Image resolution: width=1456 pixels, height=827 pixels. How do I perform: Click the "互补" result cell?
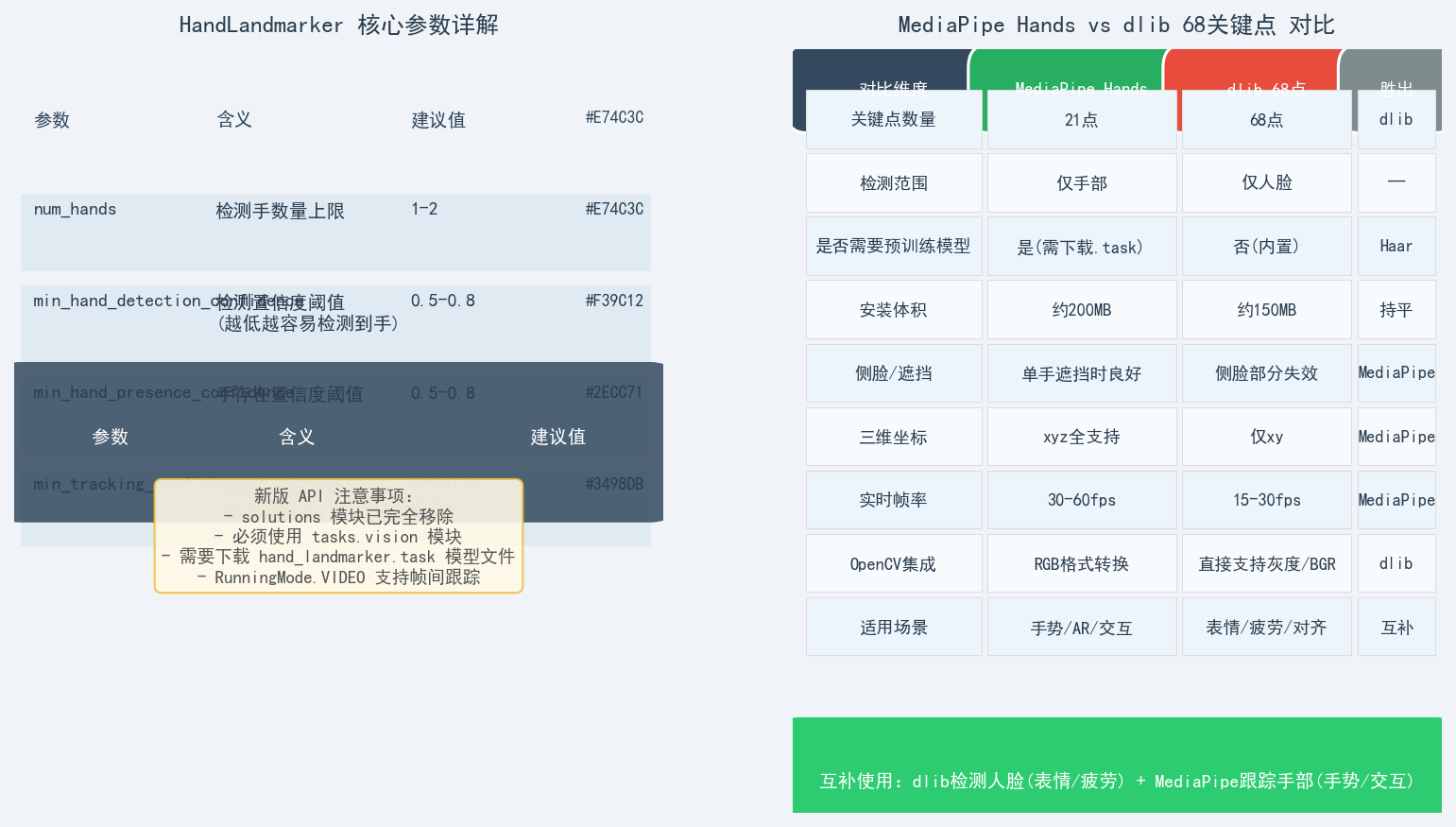click(1396, 628)
